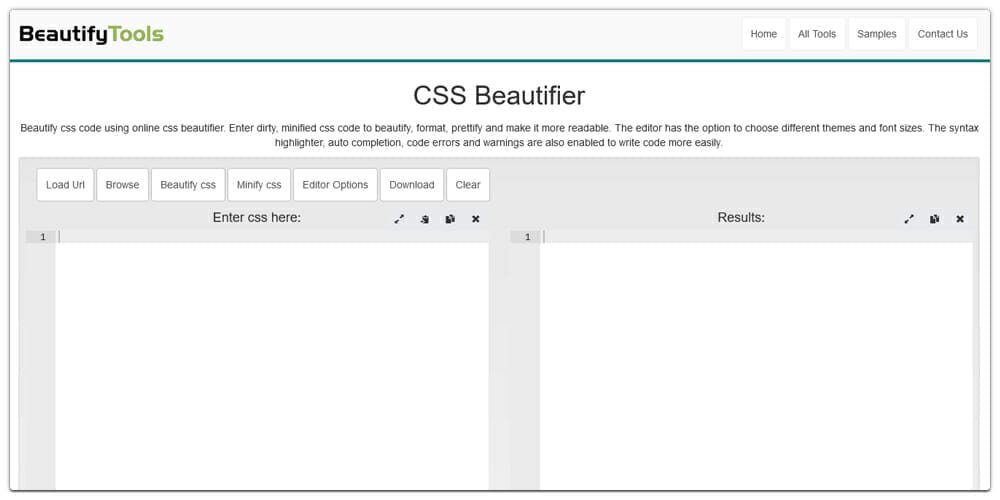Click the Minify css button
Viewport: 1000px width, 500px height.
[259, 185]
